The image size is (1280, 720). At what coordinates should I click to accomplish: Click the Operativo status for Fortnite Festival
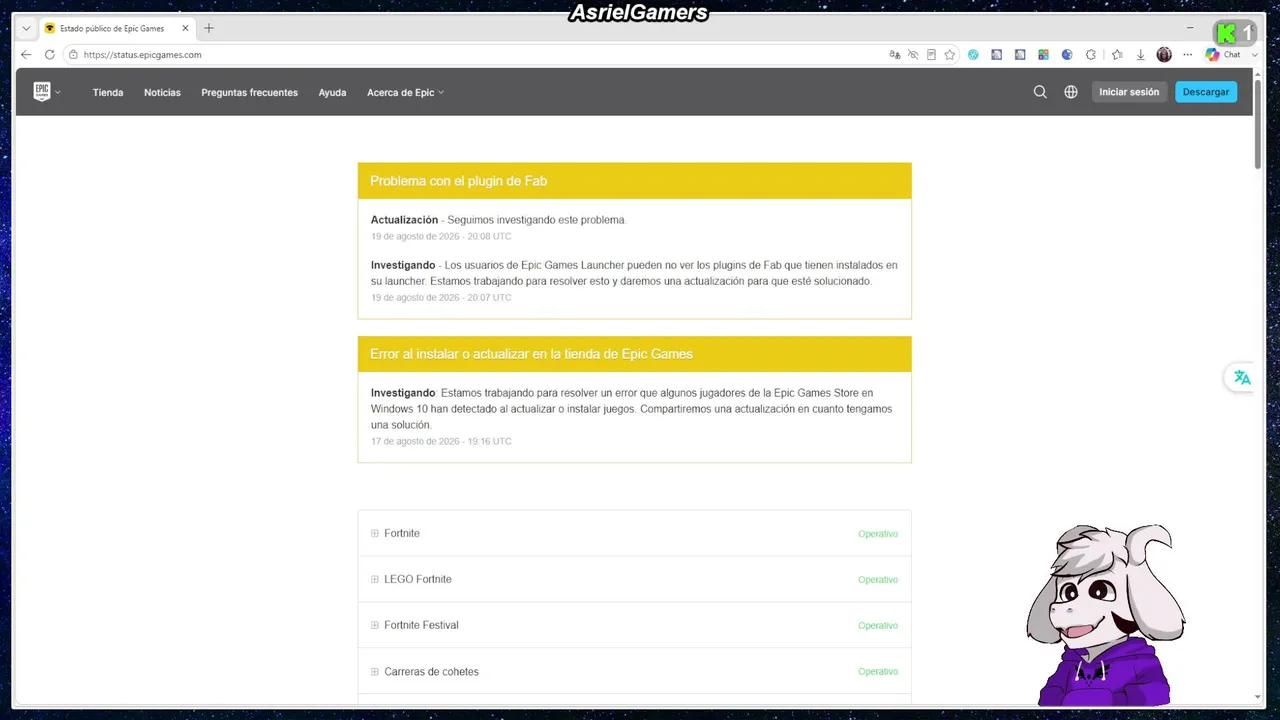point(878,626)
